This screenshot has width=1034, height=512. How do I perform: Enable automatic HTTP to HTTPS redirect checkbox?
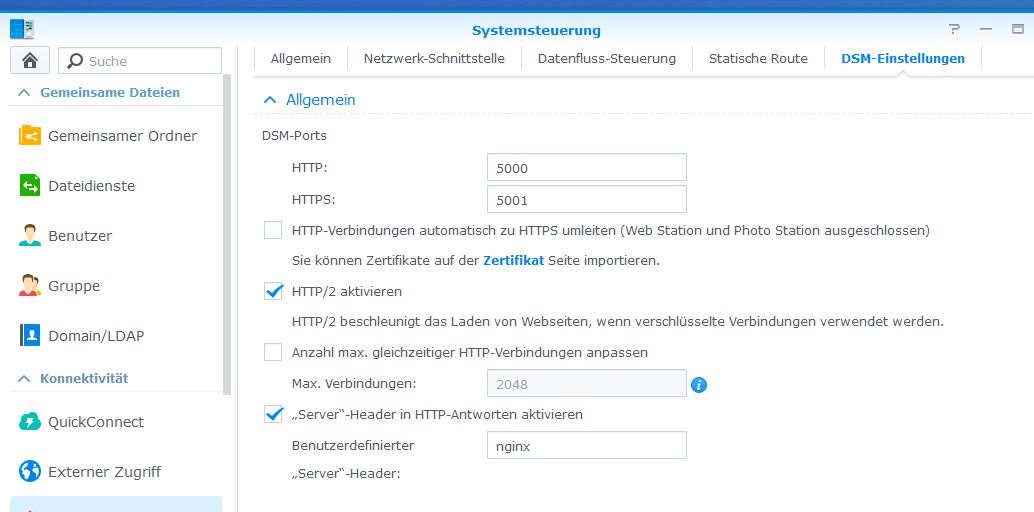point(273,230)
